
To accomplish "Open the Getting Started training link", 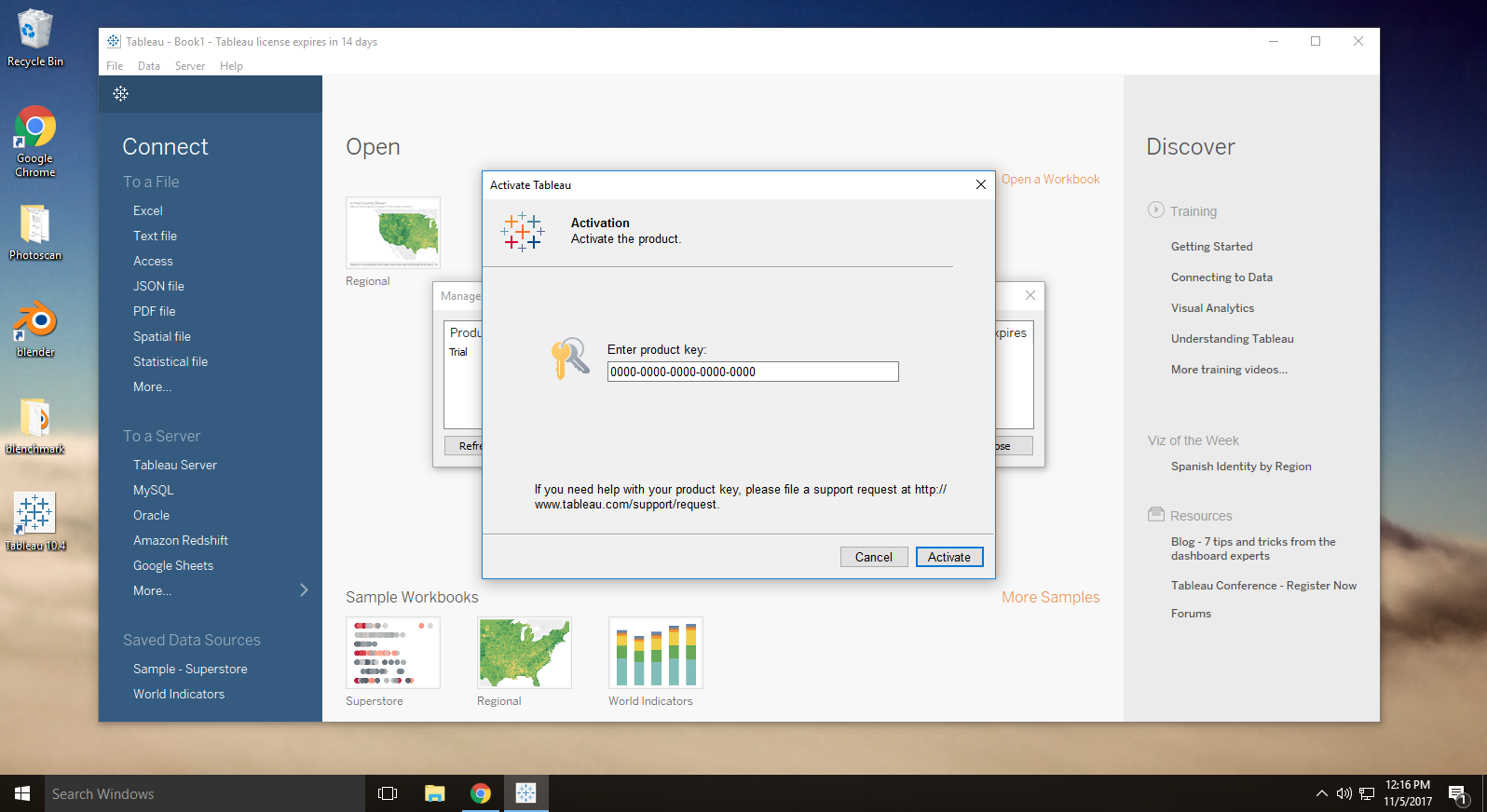I will coord(1212,247).
